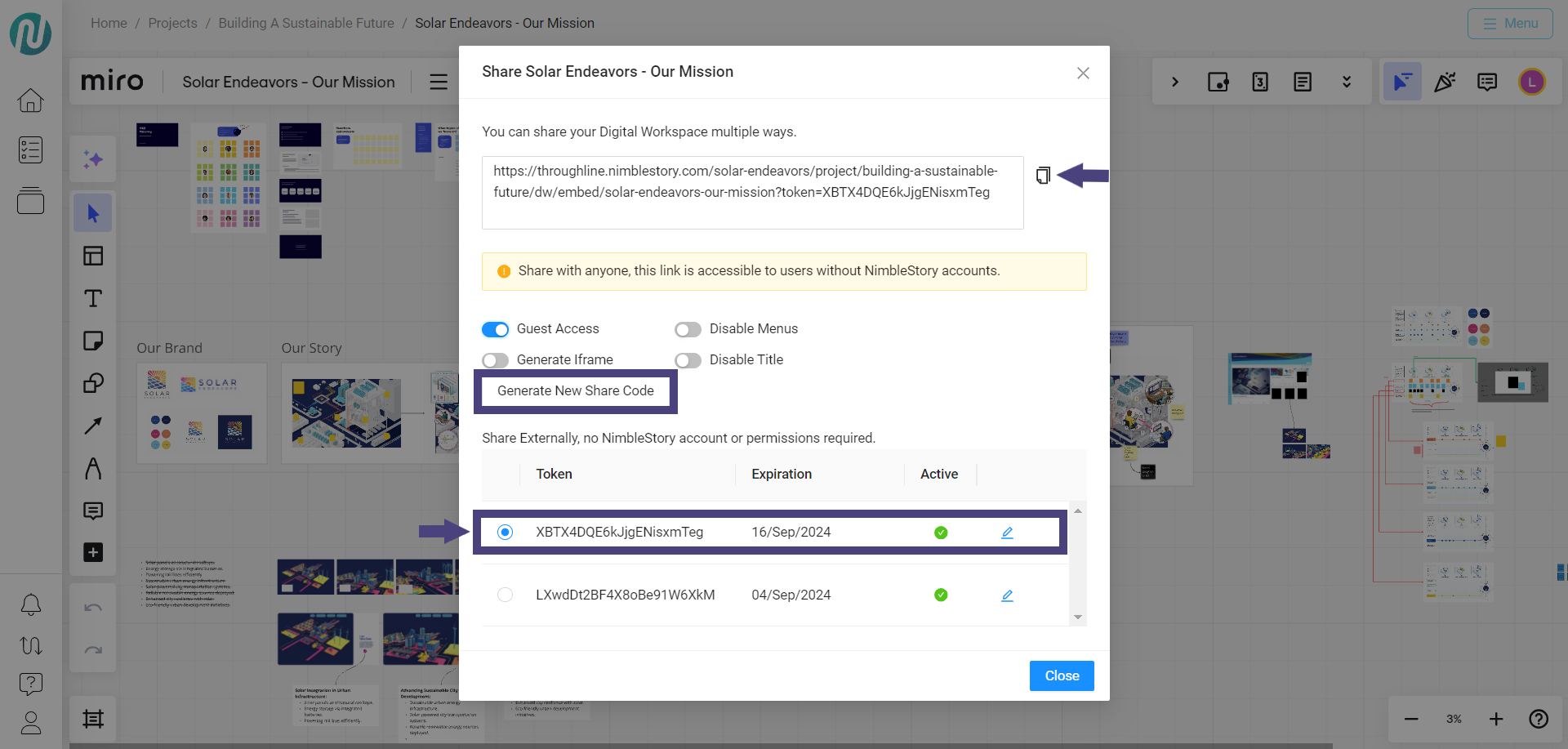The image size is (1568, 749).
Task: Select the sticky note tool
Action: 93,341
